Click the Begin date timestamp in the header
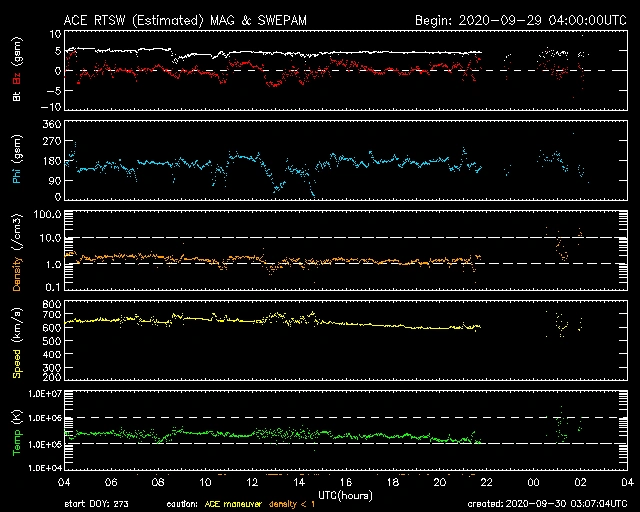 pos(520,21)
